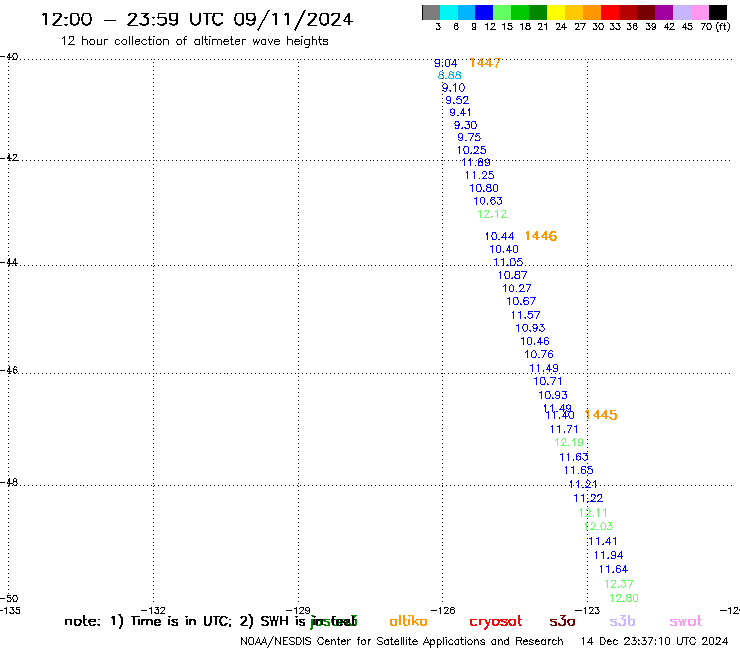Click the title '12:00 – 23:59 UTC 09/11/2024'
This screenshot has width=740, height=650.
(x=197, y=19)
